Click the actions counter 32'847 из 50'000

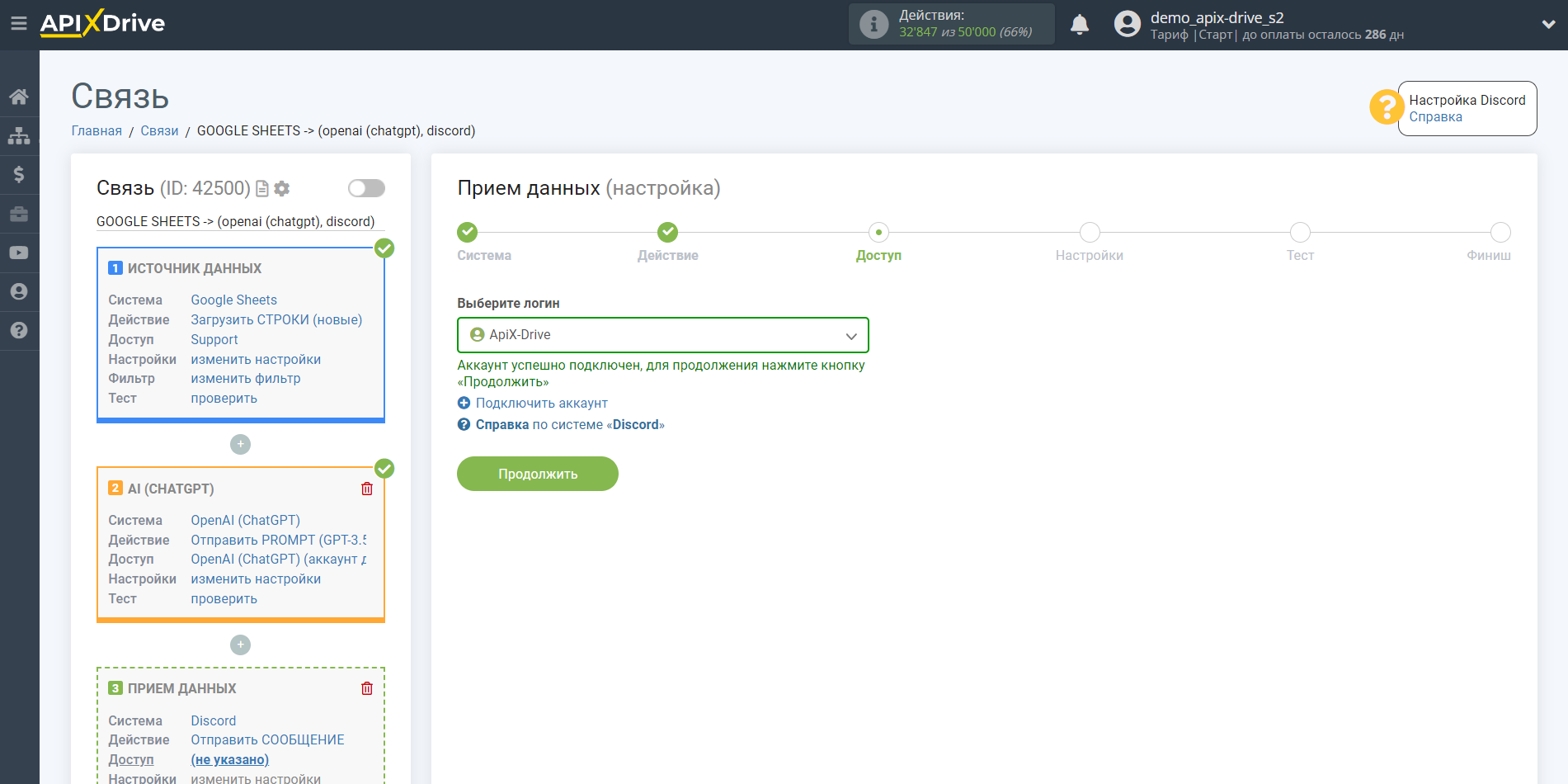coord(966,32)
